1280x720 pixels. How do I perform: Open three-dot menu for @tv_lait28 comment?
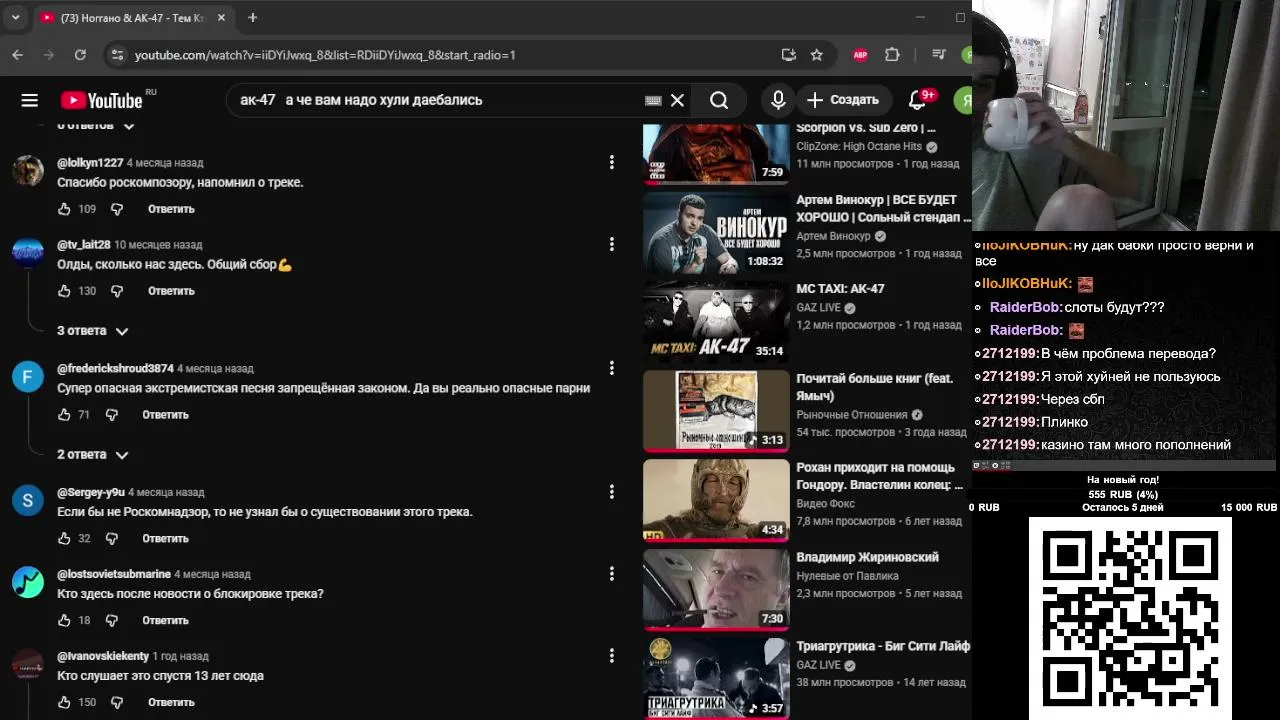tap(612, 244)
